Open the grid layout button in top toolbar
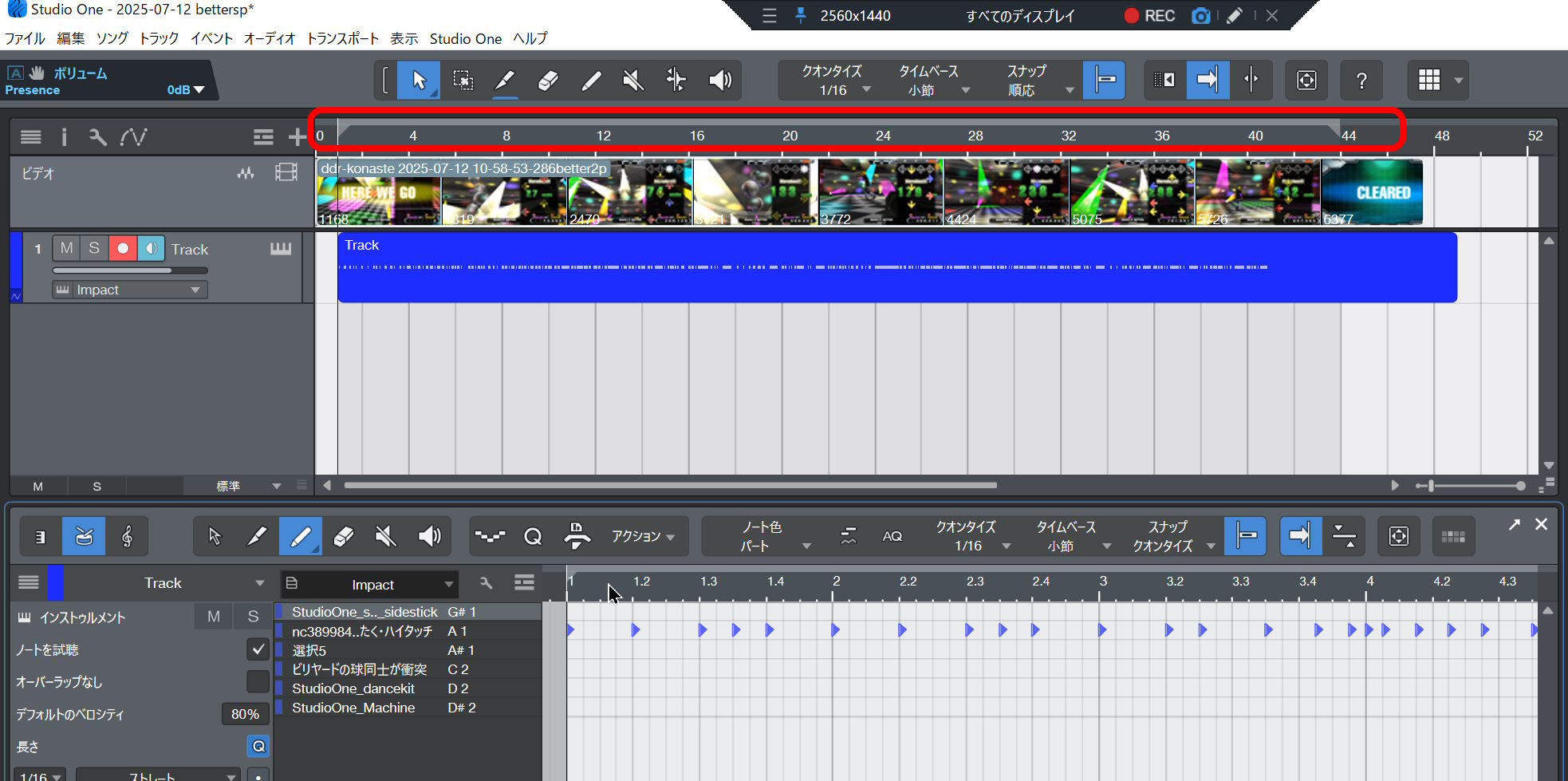Viewport: 1568px width, 781px height. pos(1429,80)
